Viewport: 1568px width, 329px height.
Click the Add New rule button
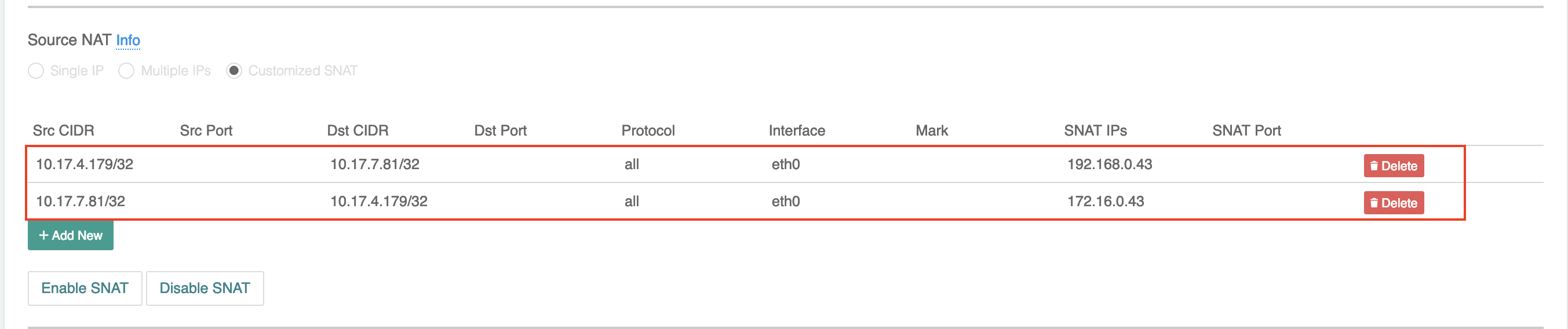[x=71, y=235]
